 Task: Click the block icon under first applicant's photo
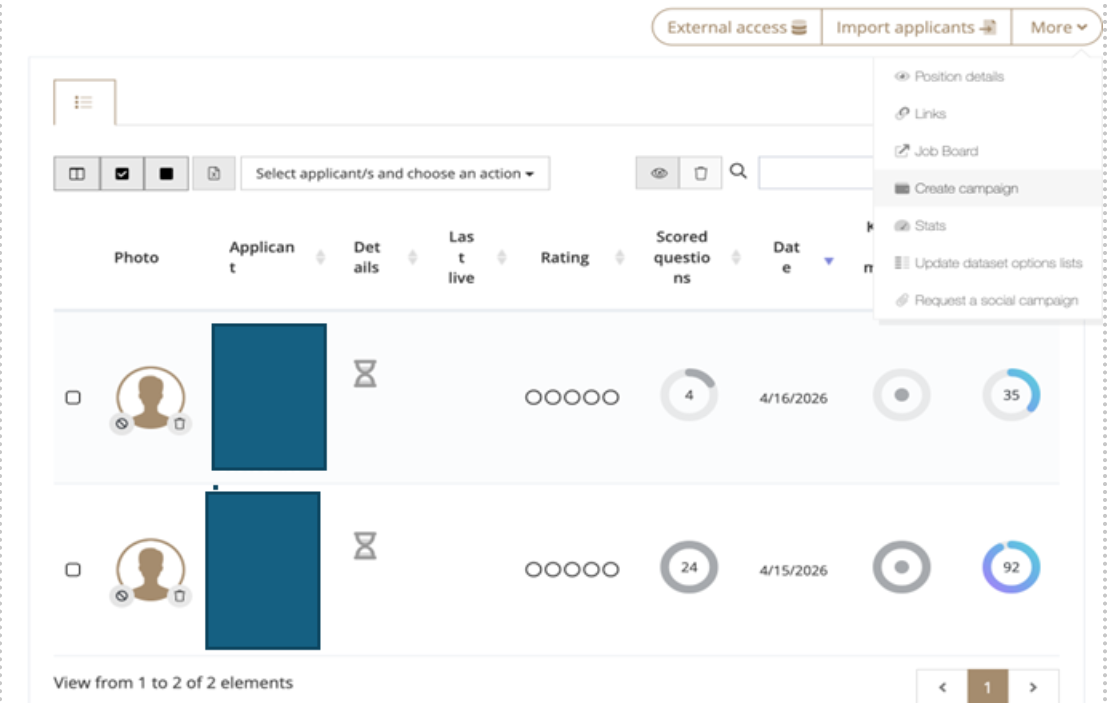[x=122, y=423]
